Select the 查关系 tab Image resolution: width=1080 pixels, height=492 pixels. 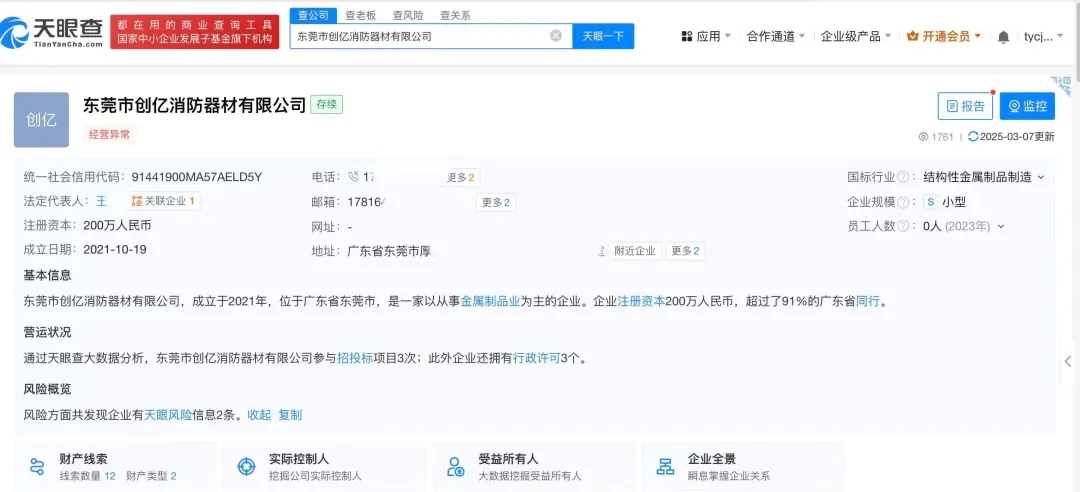click(455, 14)
